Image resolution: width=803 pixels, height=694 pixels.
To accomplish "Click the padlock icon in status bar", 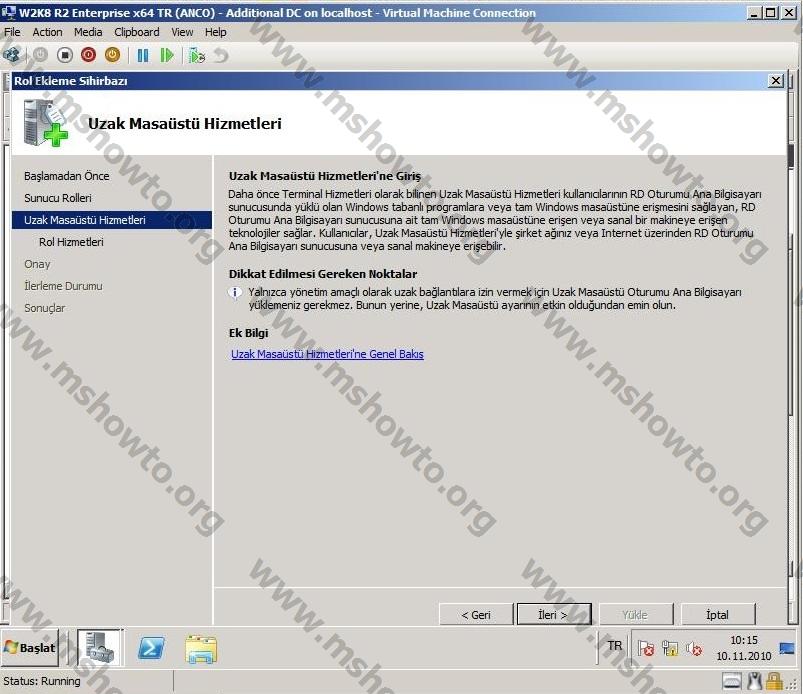I will pos(774,681).
